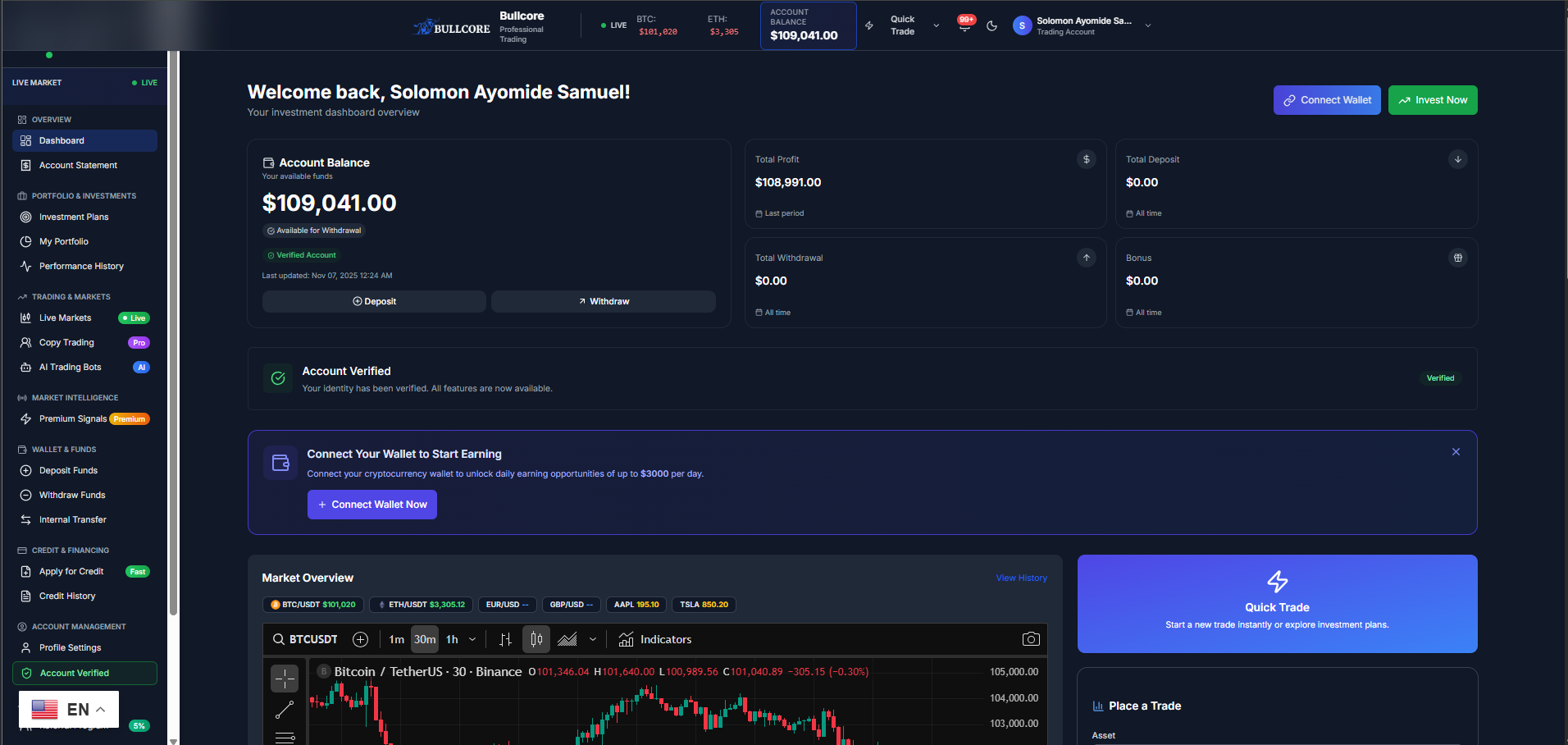Select the crosshair cursor tool on chart
The height and width of the screenshot is (745, 1568).
(x=285, y=679)
